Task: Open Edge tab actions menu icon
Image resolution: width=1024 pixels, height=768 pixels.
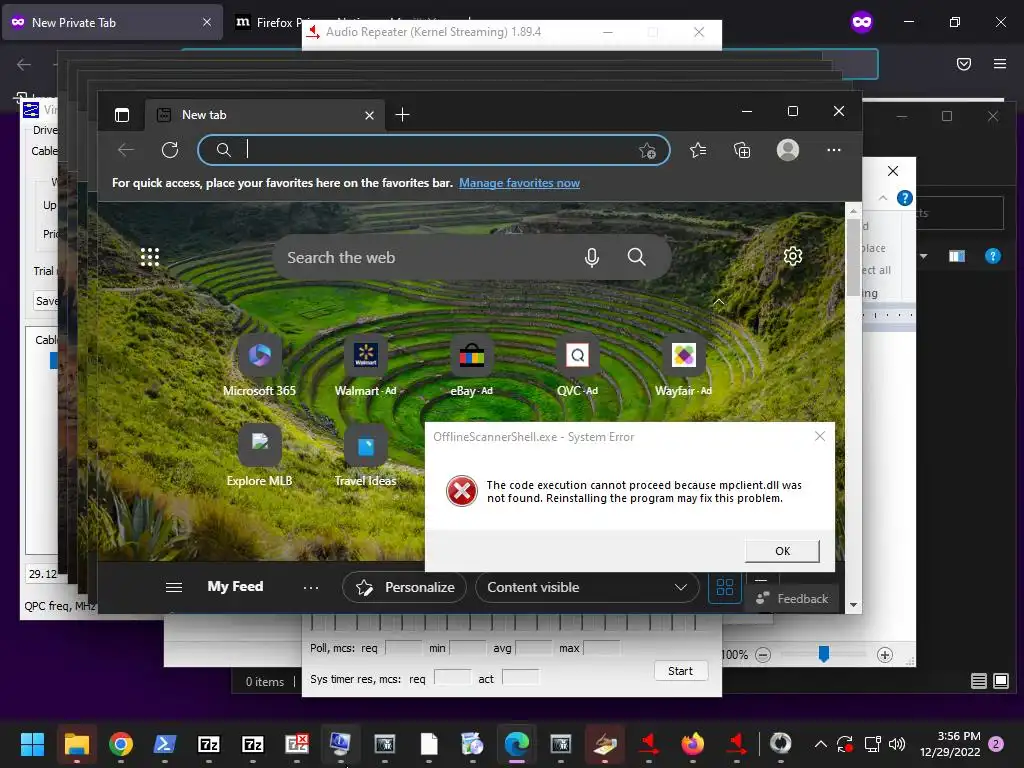Action: (x=122, y=115)
